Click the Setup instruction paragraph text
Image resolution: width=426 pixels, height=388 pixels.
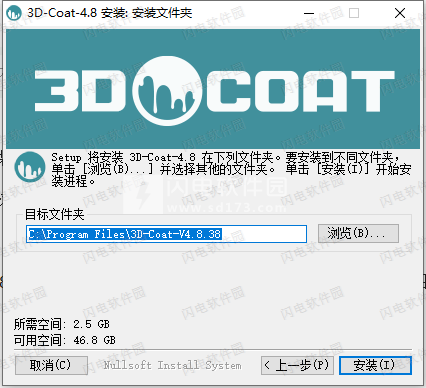tap(231, 169)
